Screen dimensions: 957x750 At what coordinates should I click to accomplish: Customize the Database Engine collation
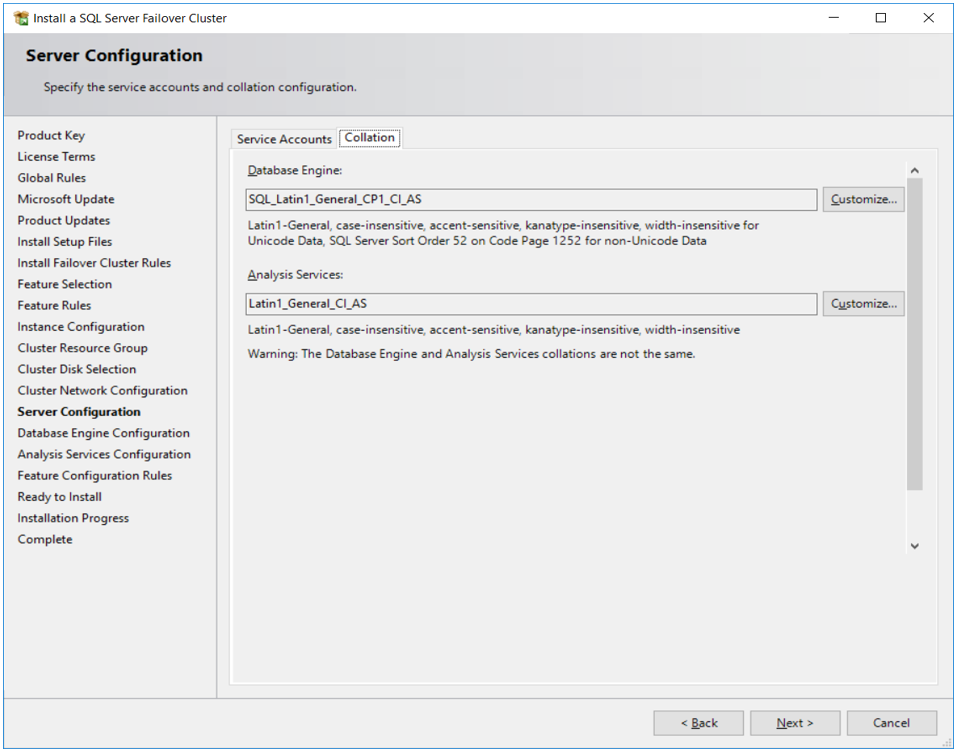[863, 200]
